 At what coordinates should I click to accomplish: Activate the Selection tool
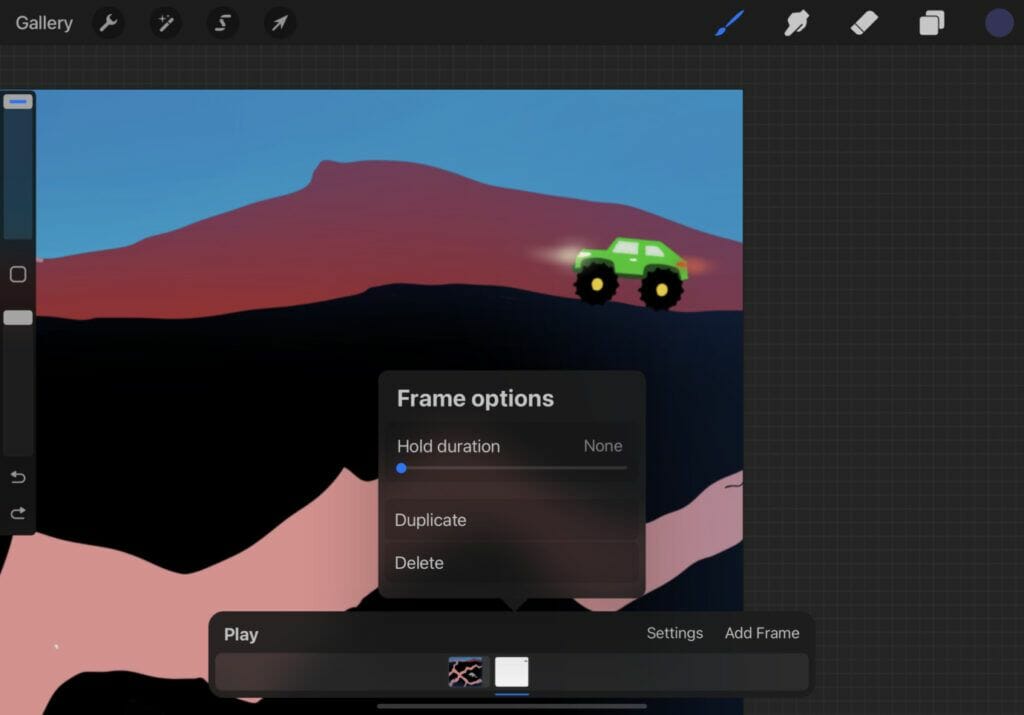point(223,23)
